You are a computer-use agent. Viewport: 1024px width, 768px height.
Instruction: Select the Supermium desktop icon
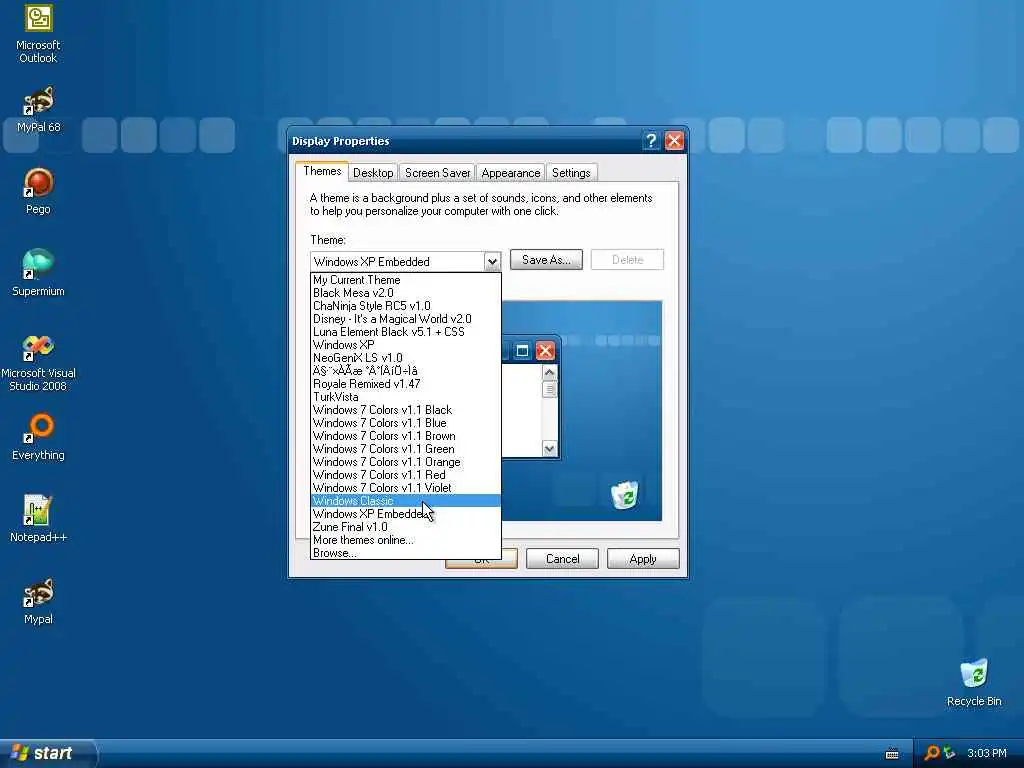[x=38, y=273]
